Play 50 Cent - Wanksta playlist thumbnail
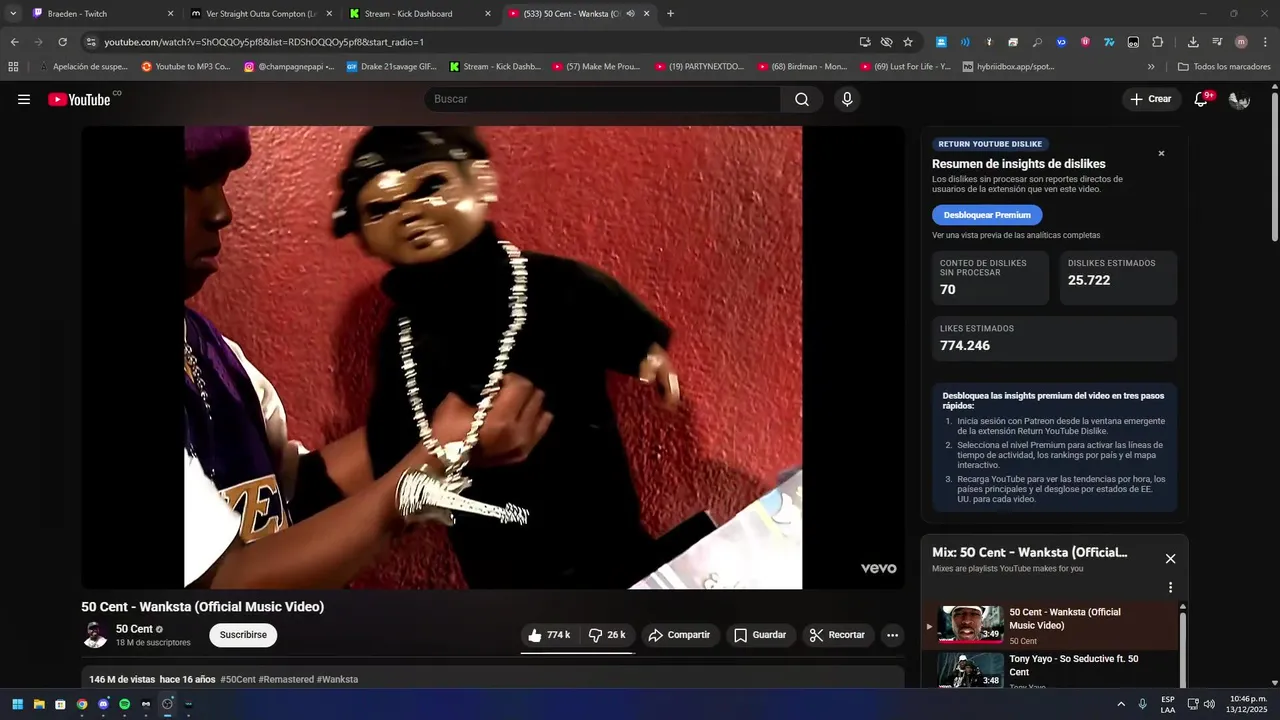The height and width of the screenshot is (720, 1280). point(970,626)
